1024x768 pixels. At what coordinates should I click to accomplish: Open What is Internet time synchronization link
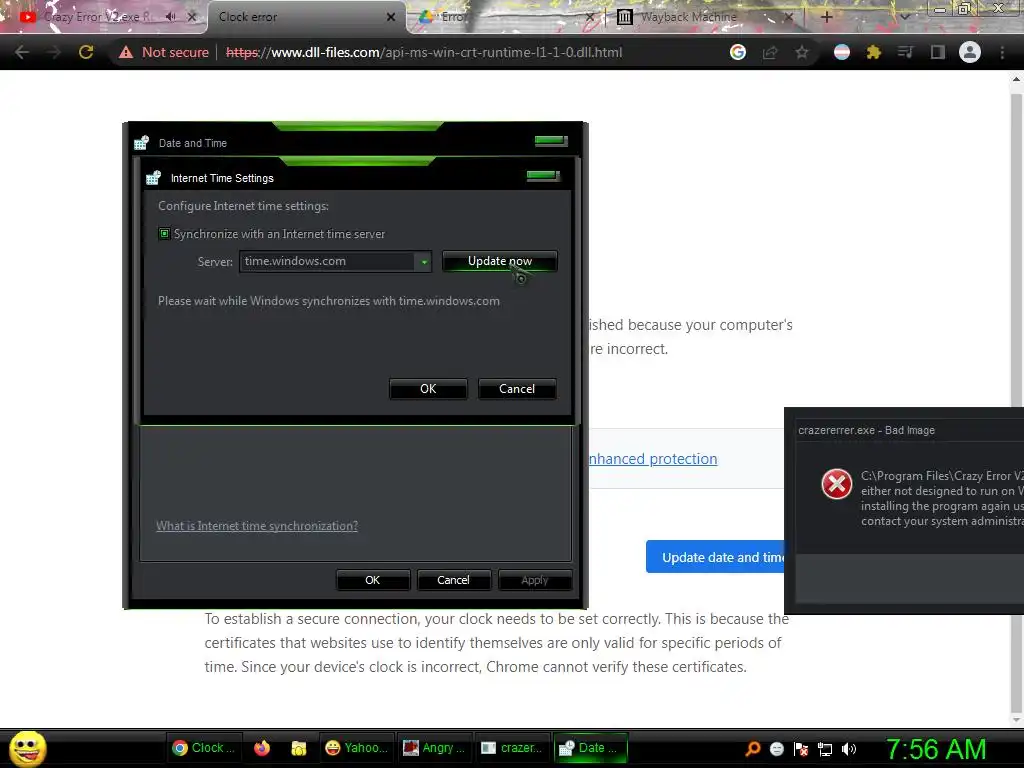[257, 526]
